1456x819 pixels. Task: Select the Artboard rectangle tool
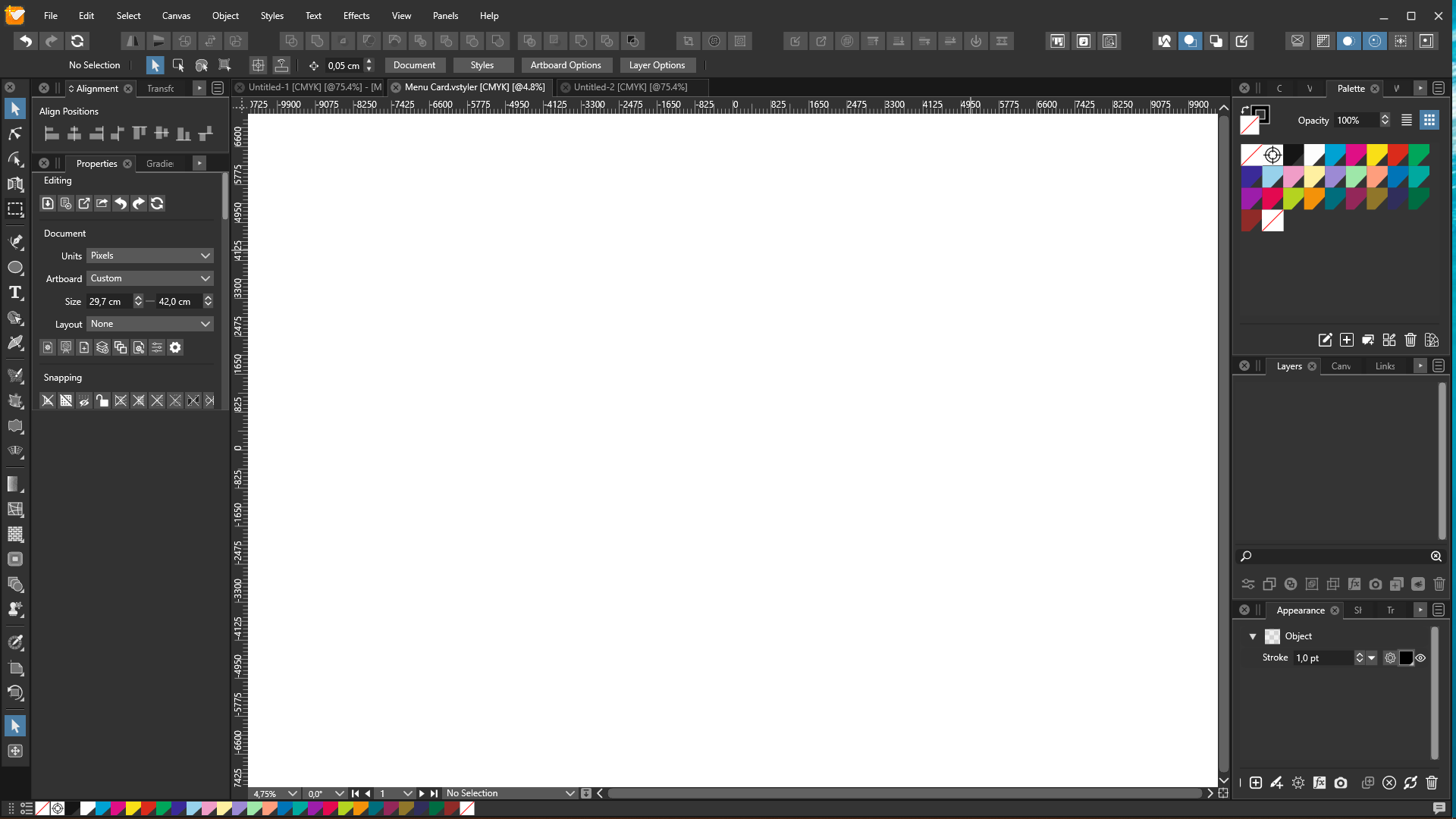click(x=15, y=209)
